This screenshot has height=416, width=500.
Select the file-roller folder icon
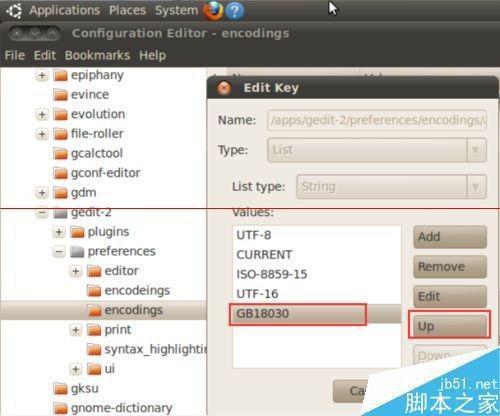60,134
